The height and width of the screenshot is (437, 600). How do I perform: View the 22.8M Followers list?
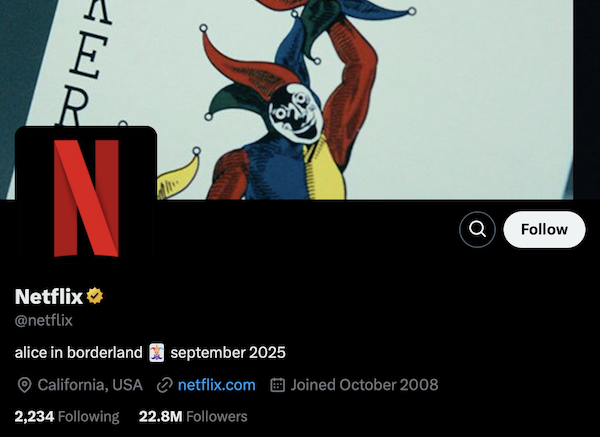[193, 416]
